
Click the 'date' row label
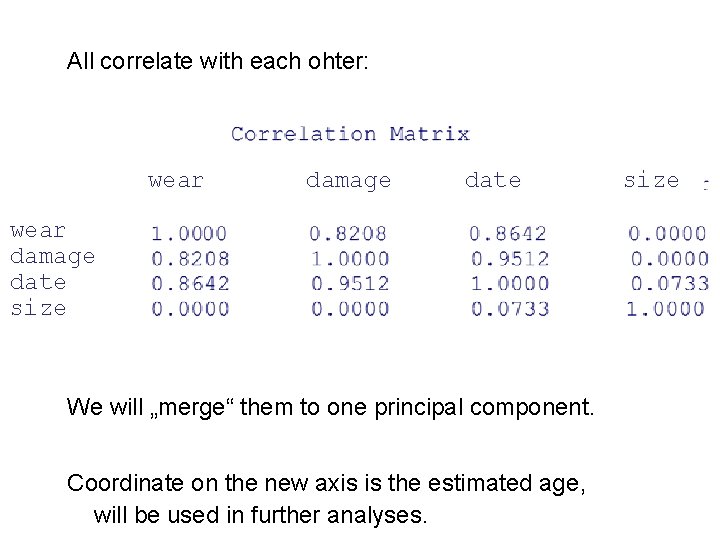(38, 282)
